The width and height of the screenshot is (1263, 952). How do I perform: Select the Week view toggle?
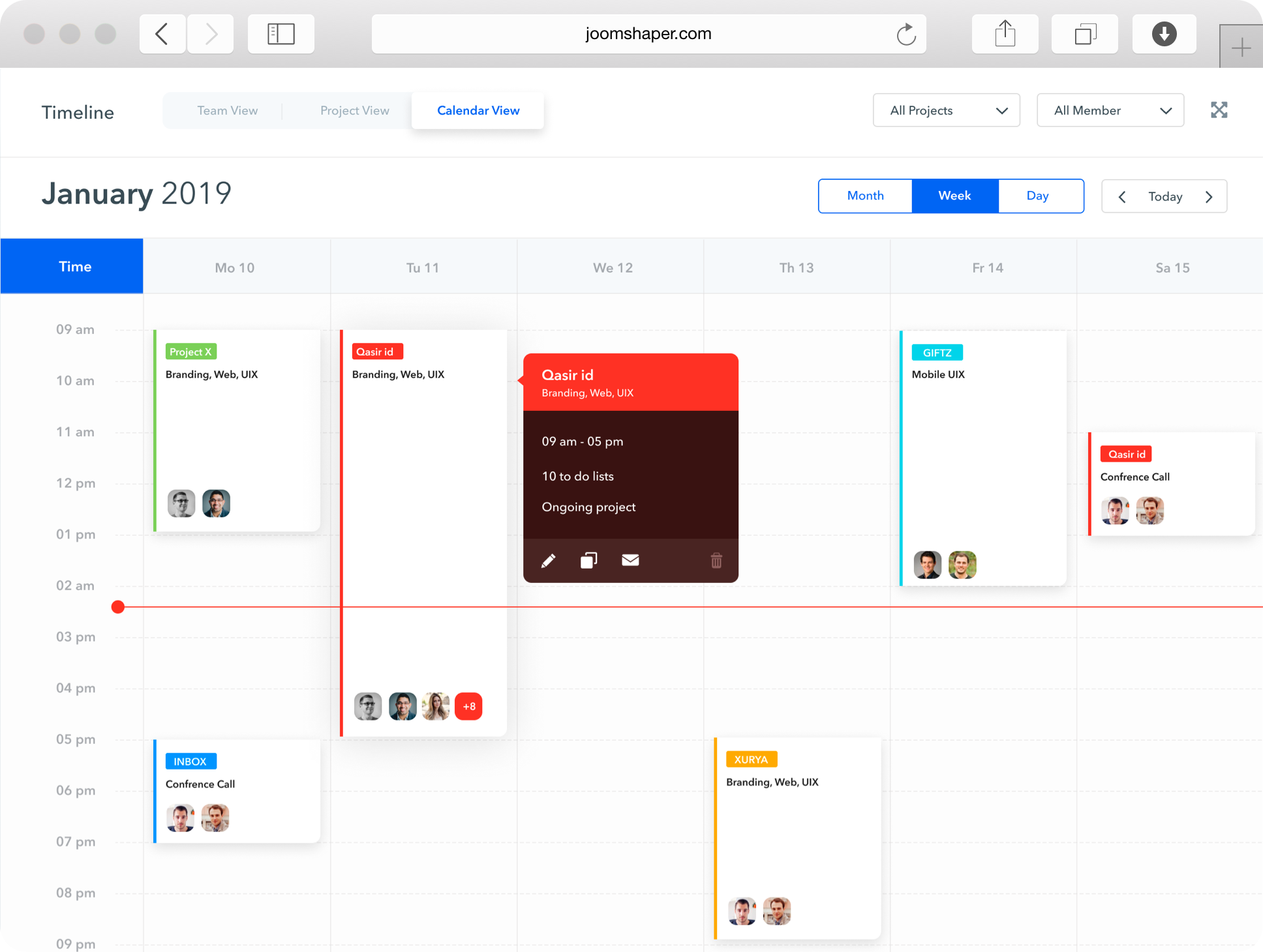(954, 196)
